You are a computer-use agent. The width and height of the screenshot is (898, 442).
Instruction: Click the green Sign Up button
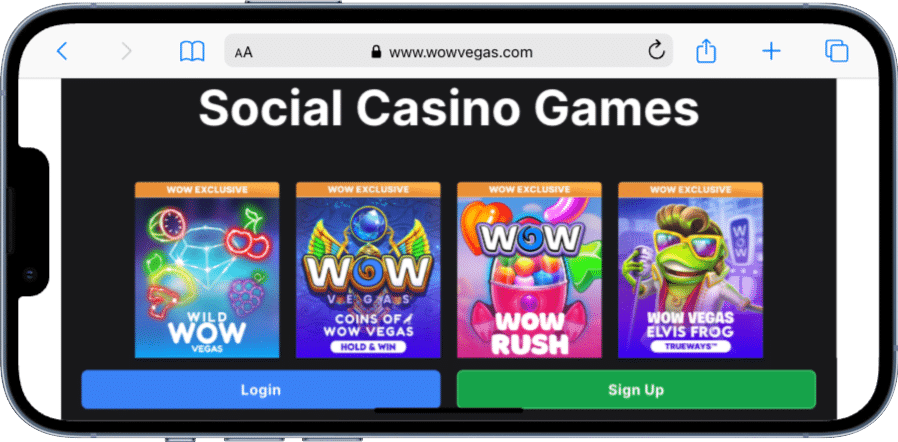636,389
